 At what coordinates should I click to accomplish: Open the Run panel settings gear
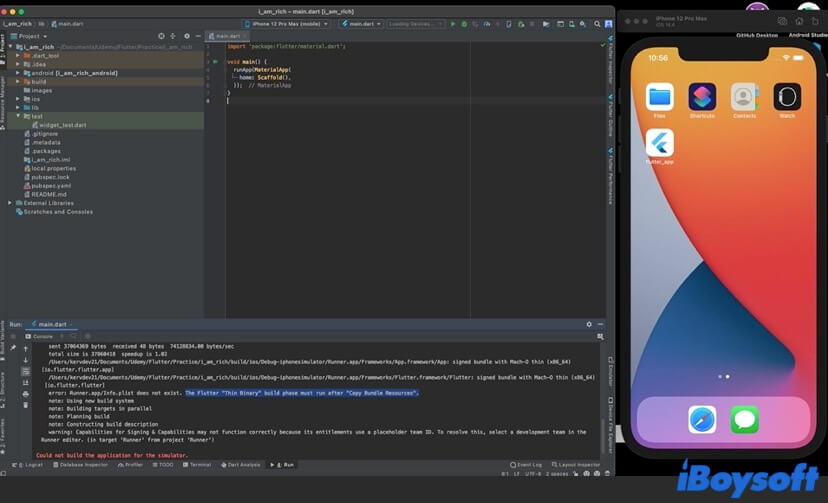point(589,324)
